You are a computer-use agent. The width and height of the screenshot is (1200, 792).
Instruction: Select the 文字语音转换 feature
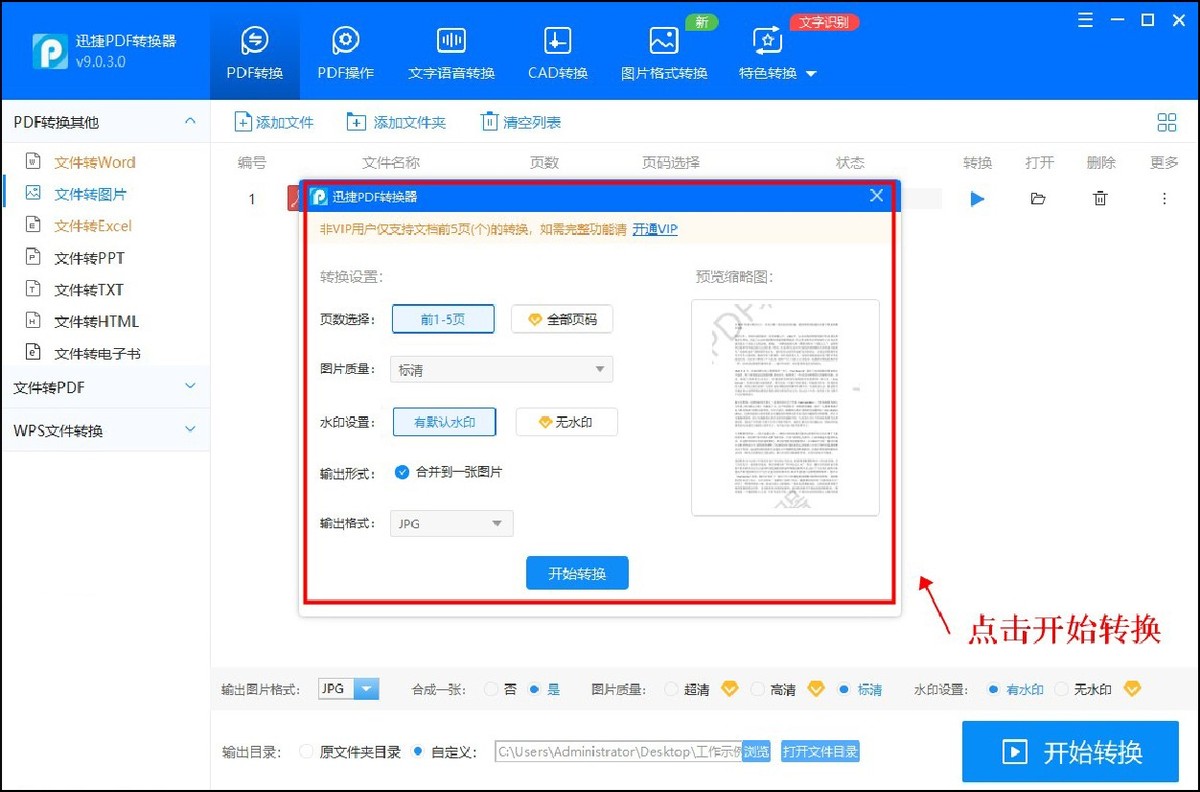pos(450,52)
